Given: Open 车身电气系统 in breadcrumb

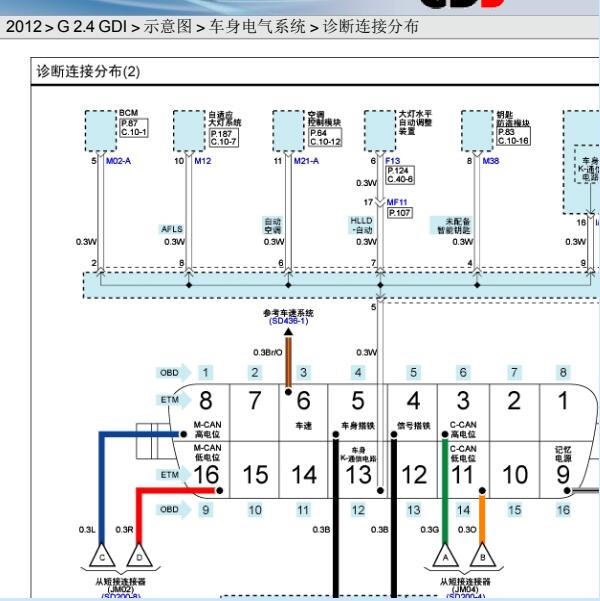Looking at the screenshot, I should 257,26.
